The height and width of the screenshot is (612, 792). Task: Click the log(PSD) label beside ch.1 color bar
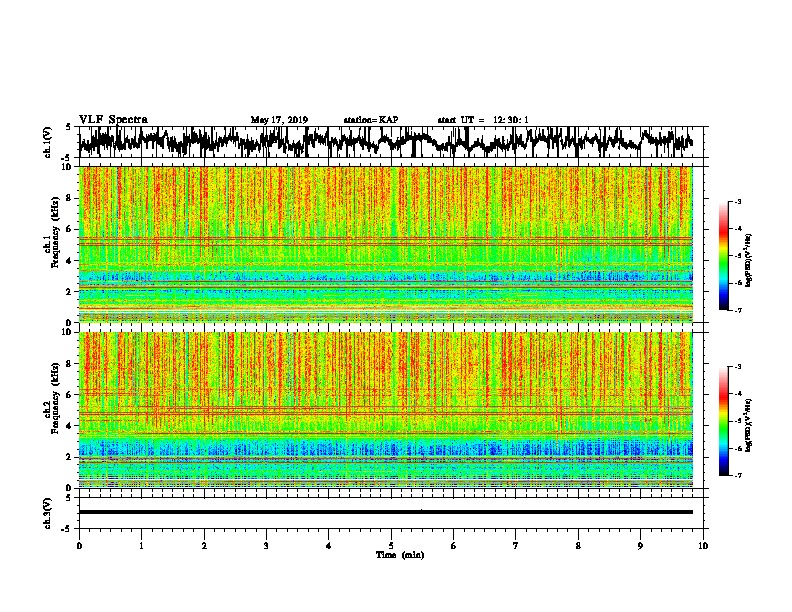[749, 260]
